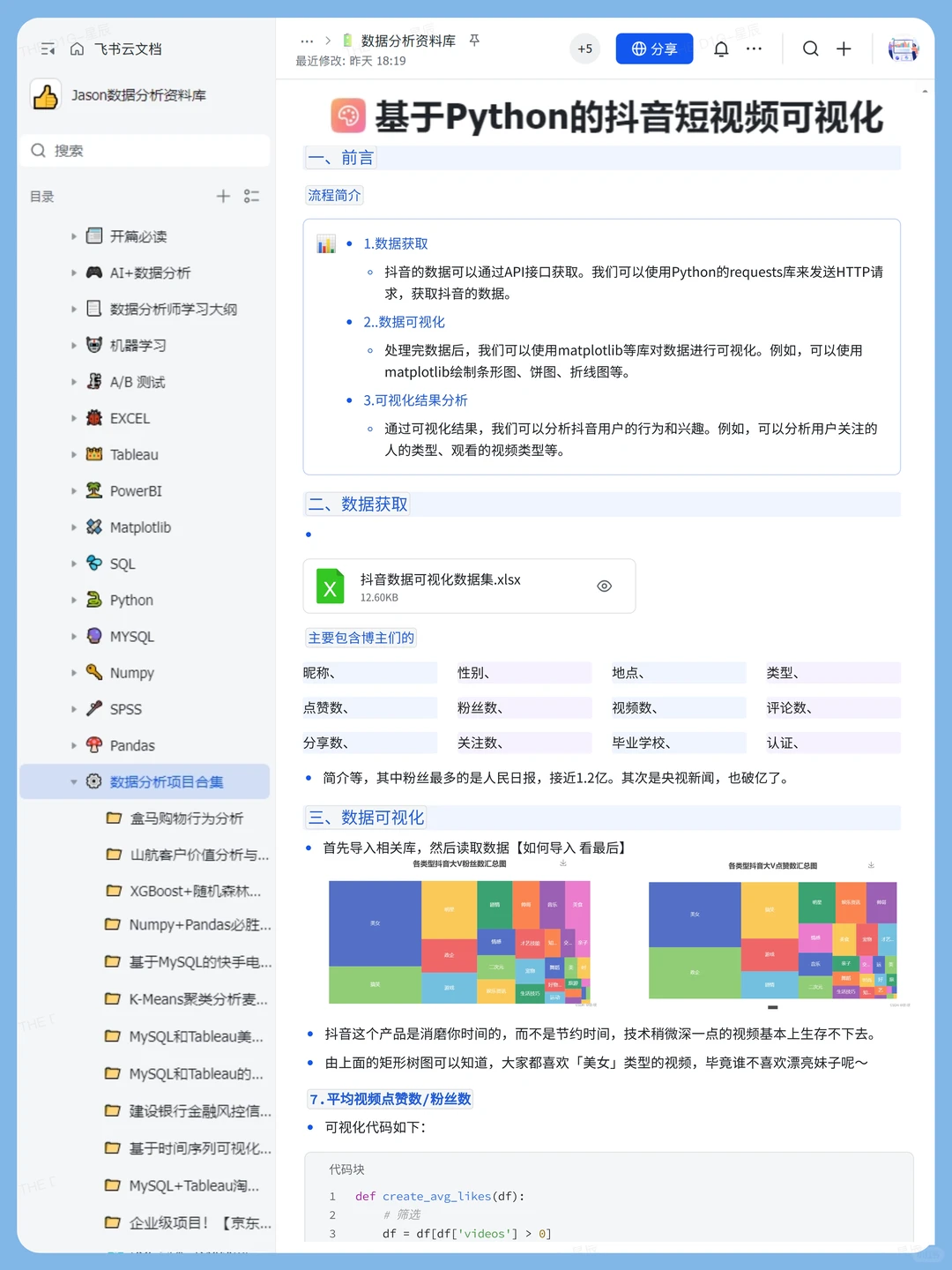Expand the PowerBI node arrow
The image size is (952, 1270).
[x=74, y=491]
